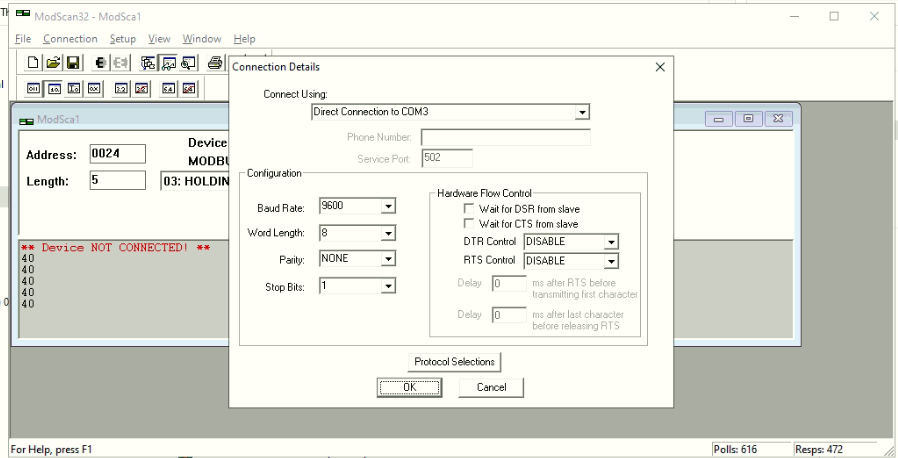This screenshot has height=458, width=898.
Task: Click the Print toolbar icon
Action: [x=215, y=62]
